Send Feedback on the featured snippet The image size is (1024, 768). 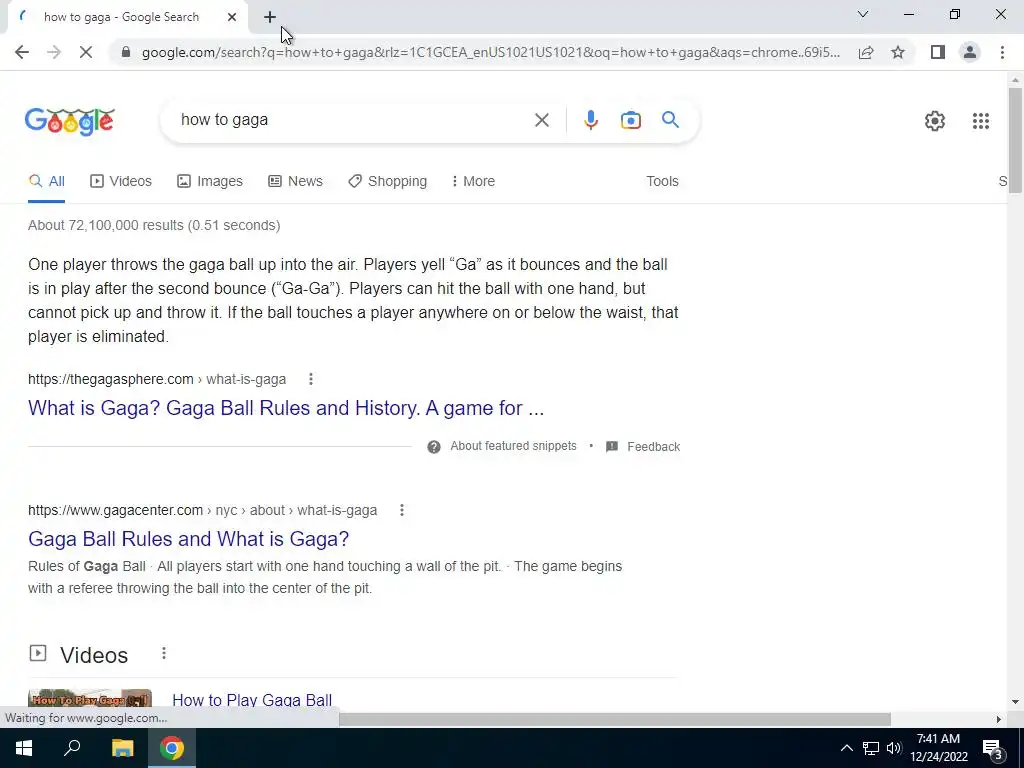tap(643, 447)
